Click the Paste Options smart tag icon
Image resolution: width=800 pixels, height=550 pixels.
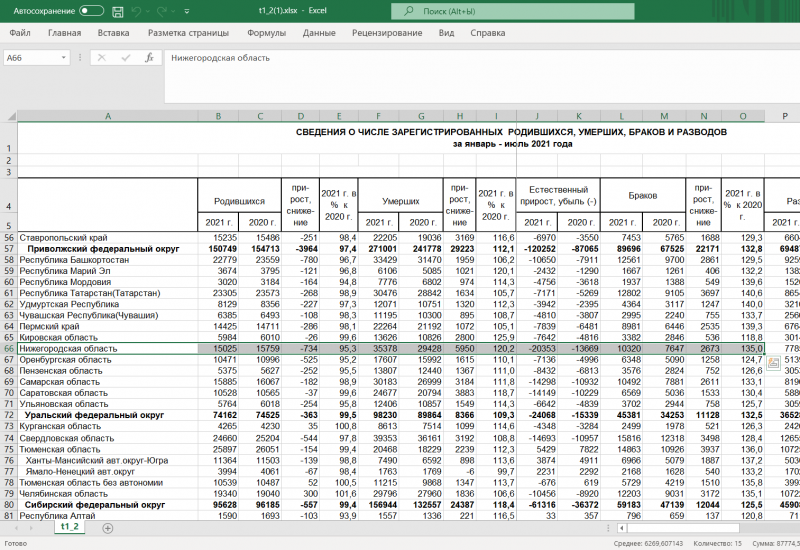point(773,363)
